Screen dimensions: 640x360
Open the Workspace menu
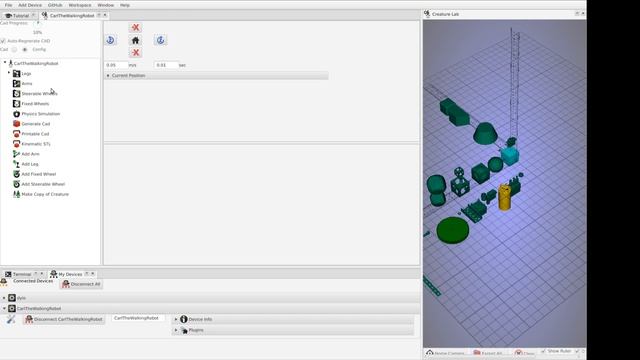[80, 5]
